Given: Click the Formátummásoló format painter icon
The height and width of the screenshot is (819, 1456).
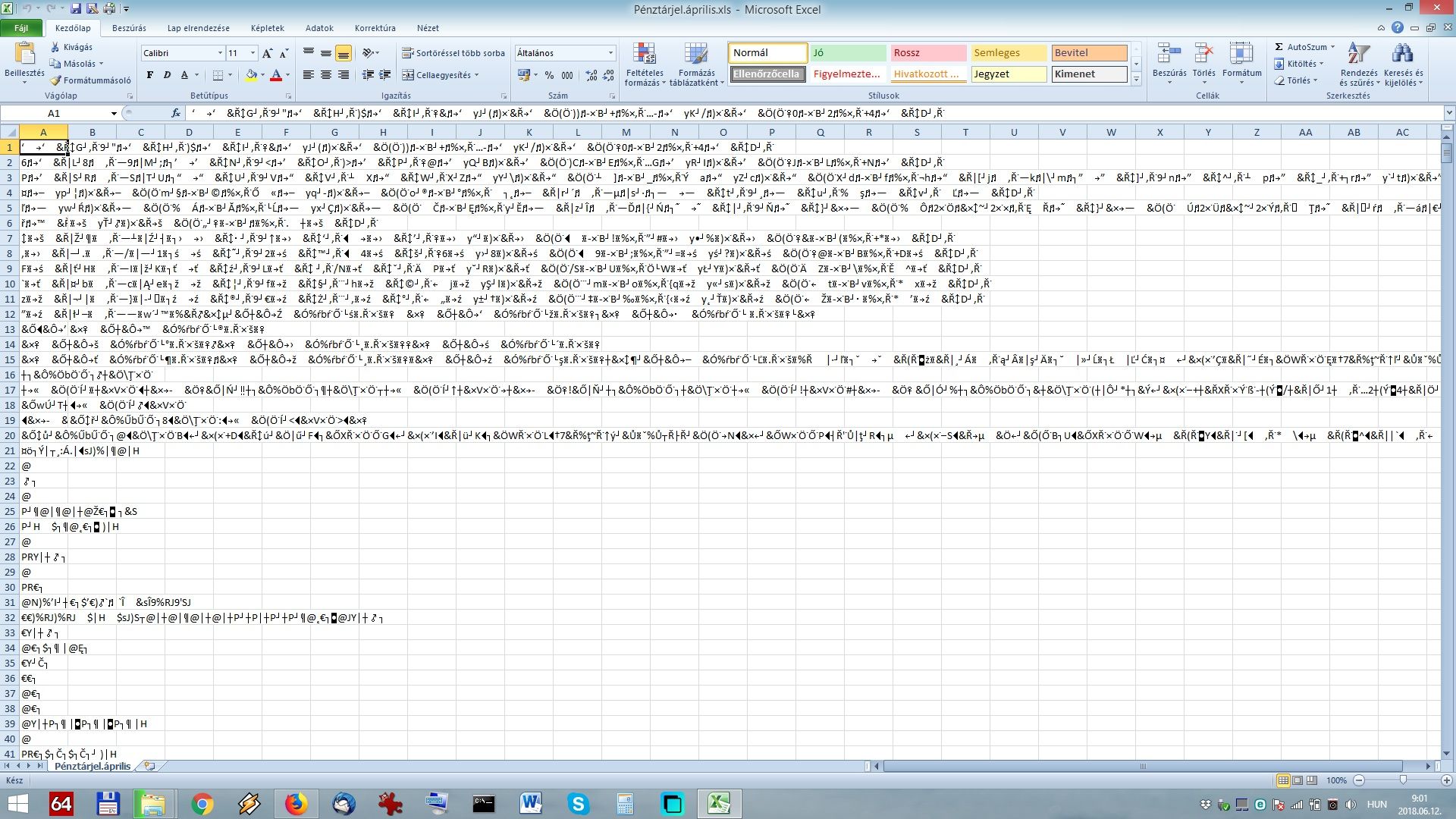Looking at the screenshot, I should coord(56,80).
